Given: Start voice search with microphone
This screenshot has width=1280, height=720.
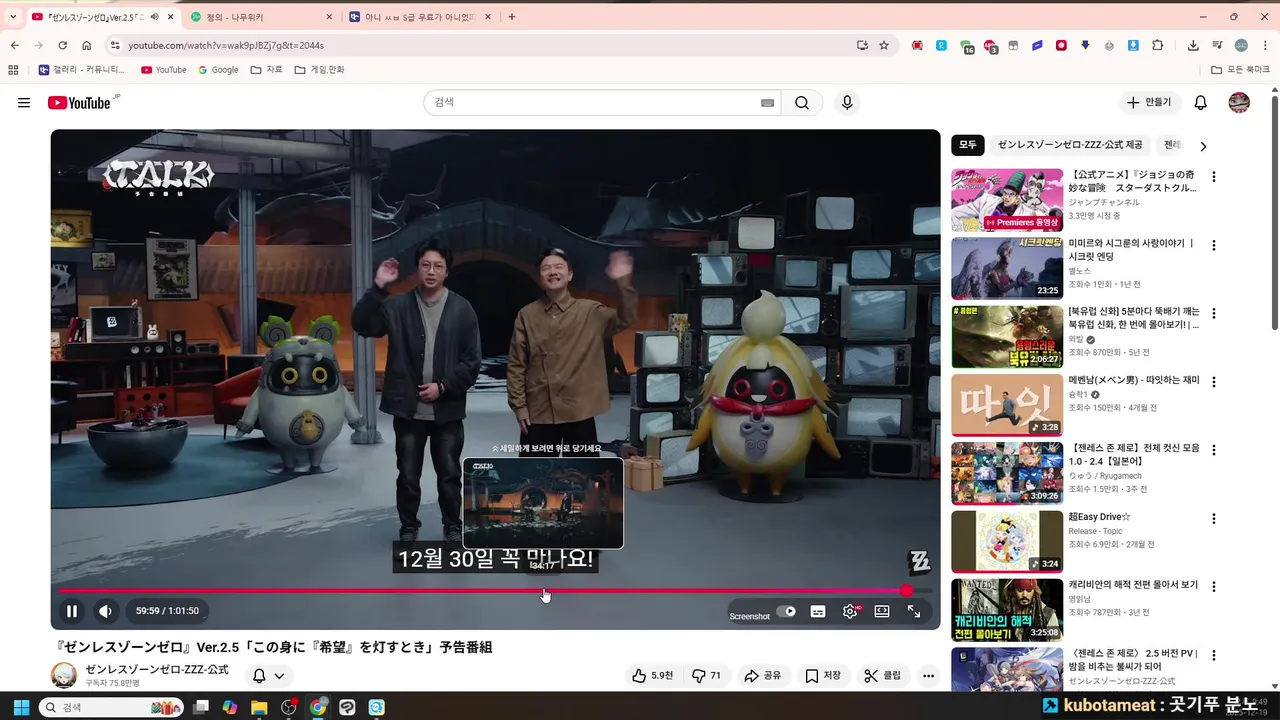Looking at the screenshot, I should pos(847,102).
